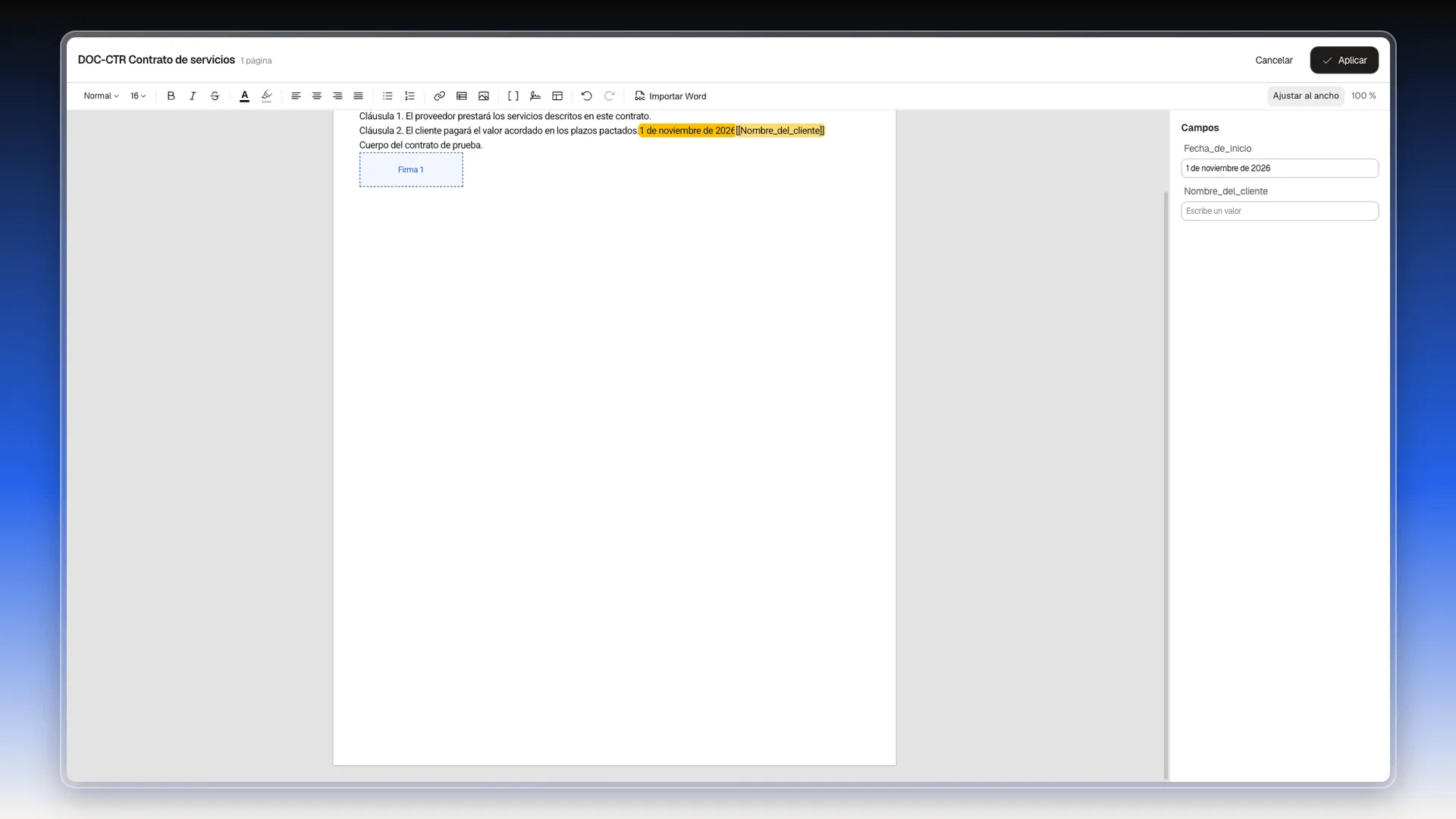
Task: Click the Campos panel heading
Action: (x=1200, y=127)
